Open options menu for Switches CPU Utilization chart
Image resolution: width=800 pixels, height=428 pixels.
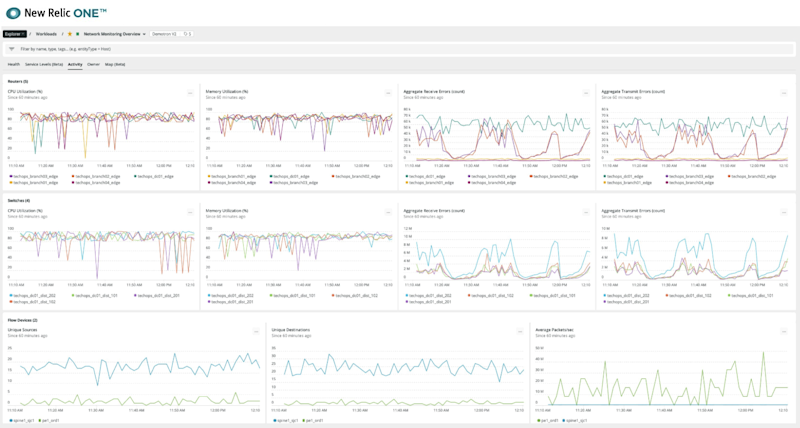pos(190,212)
